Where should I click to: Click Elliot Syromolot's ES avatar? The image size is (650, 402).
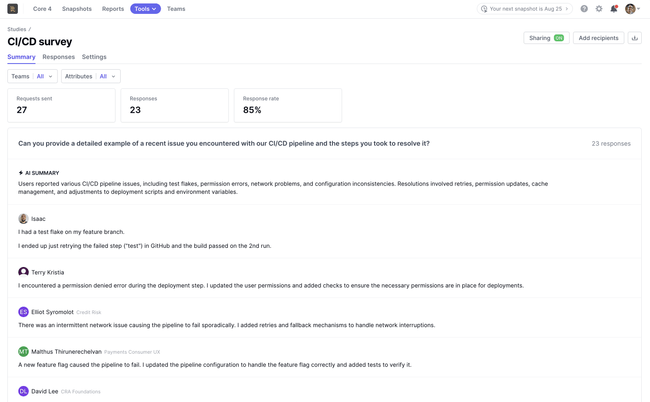(x=23, y=312)
